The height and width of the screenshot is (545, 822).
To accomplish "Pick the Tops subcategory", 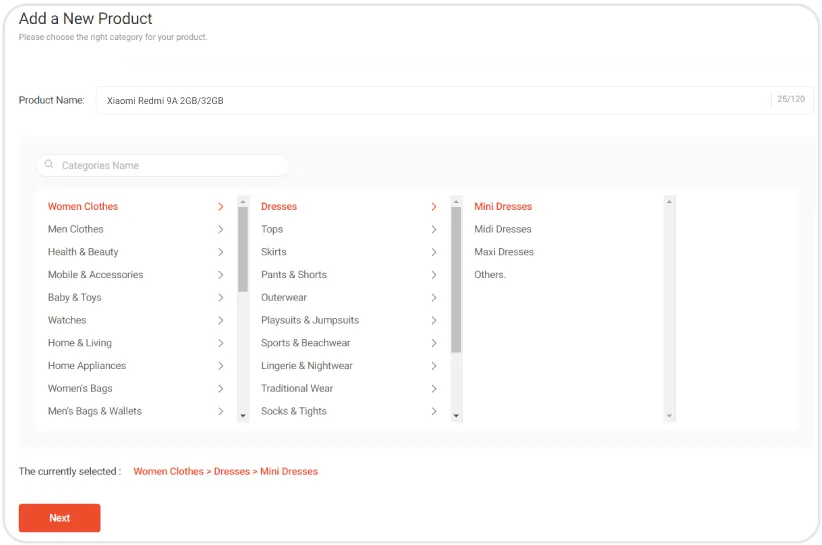I will 272,229.
